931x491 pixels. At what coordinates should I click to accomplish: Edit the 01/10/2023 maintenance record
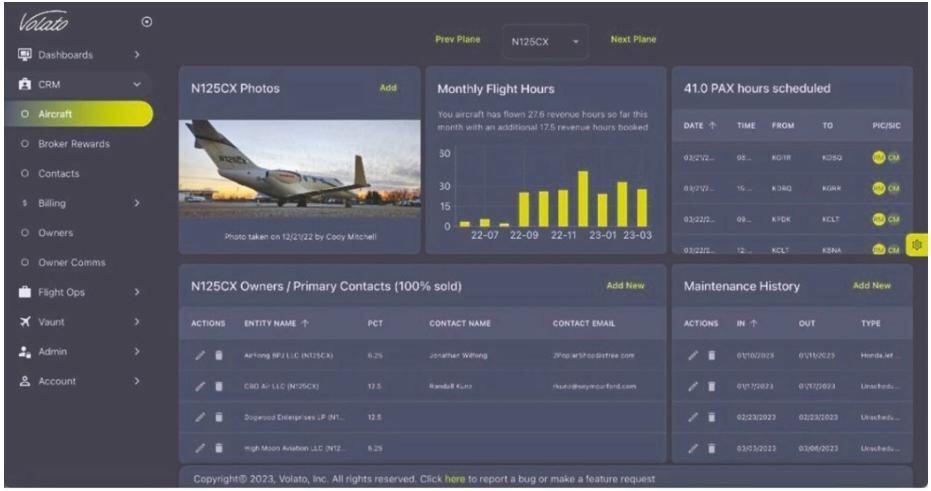coord(692,355)
